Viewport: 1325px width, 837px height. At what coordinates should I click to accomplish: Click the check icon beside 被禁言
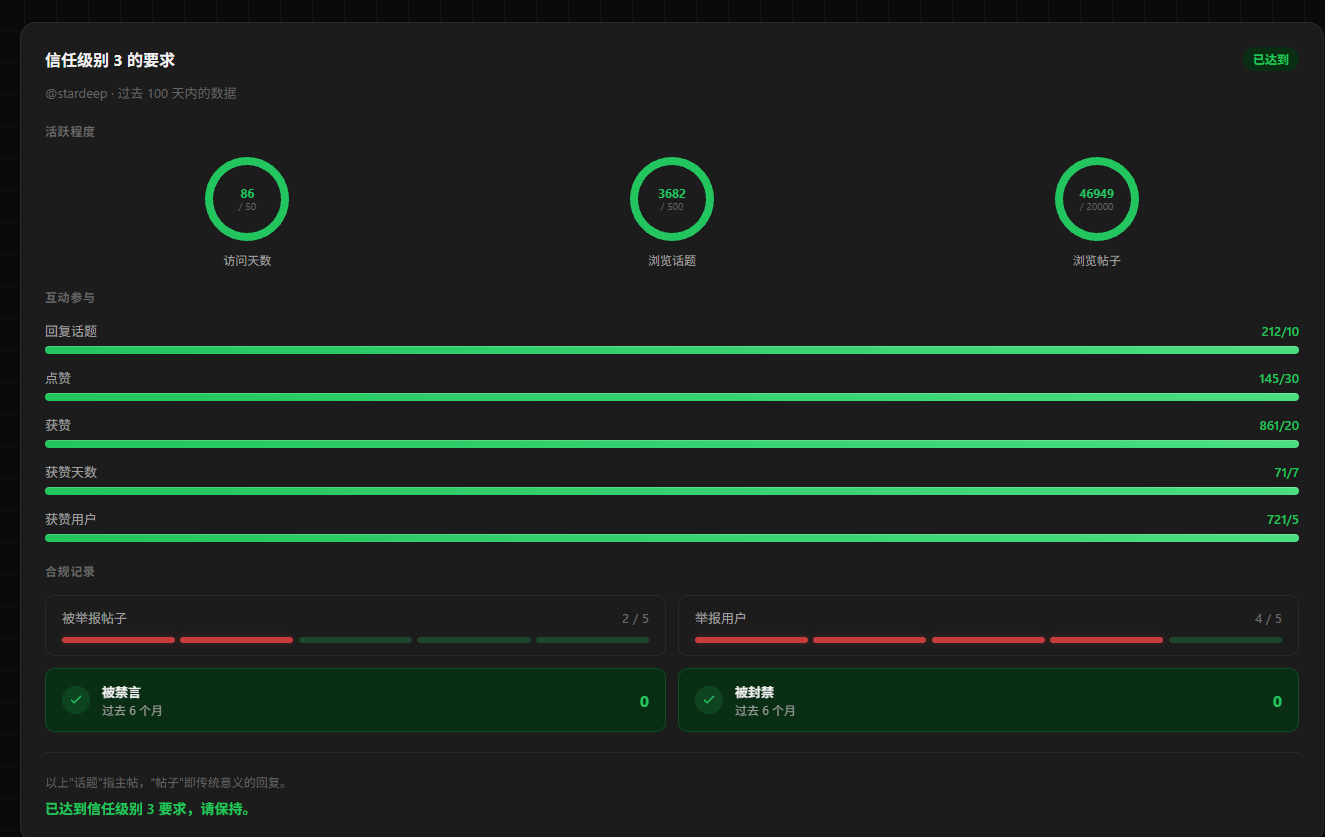76,700
